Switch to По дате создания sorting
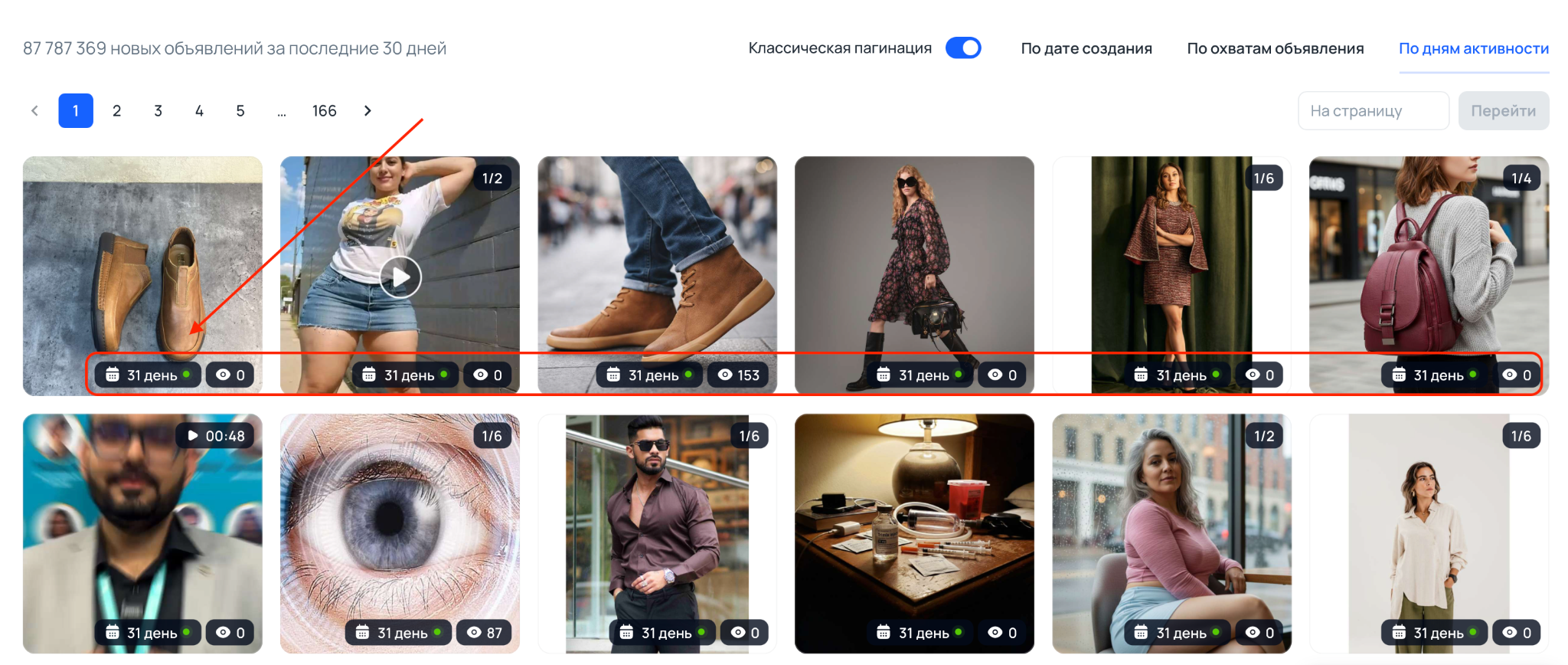The width and height of the screenshot is (1568, 665). 1086,48
